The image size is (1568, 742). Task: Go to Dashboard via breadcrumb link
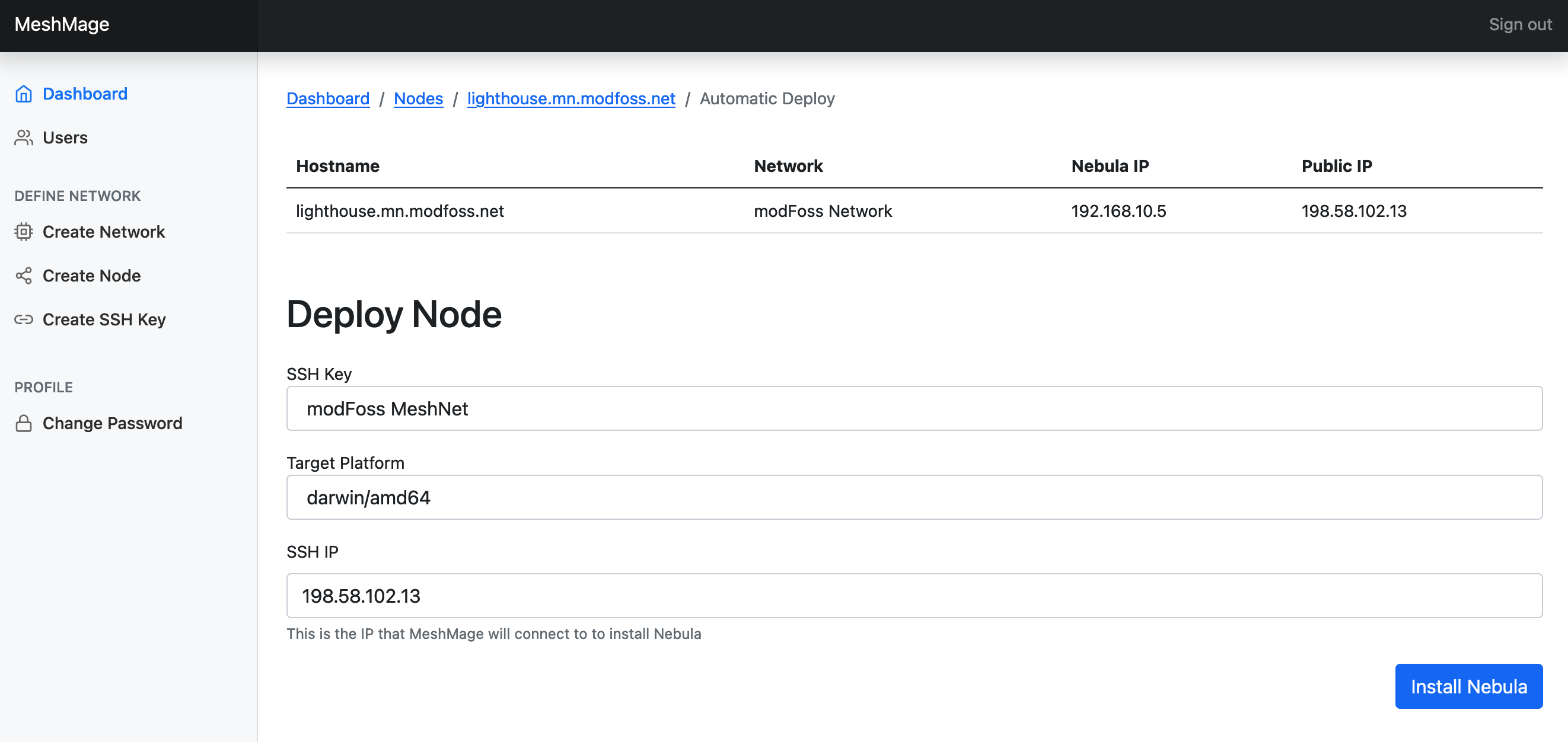327,98
